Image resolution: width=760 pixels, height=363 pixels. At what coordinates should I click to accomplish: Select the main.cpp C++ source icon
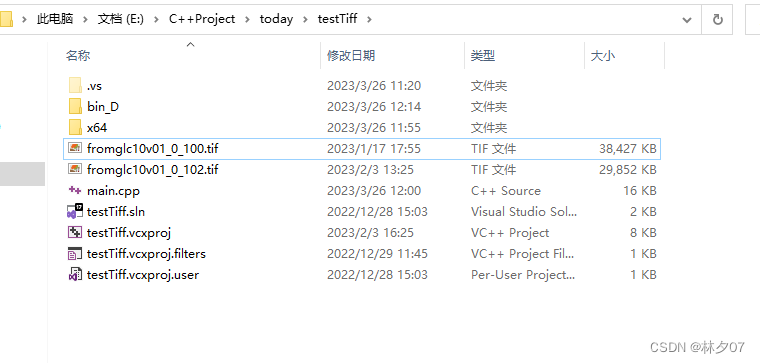point(75,190)
